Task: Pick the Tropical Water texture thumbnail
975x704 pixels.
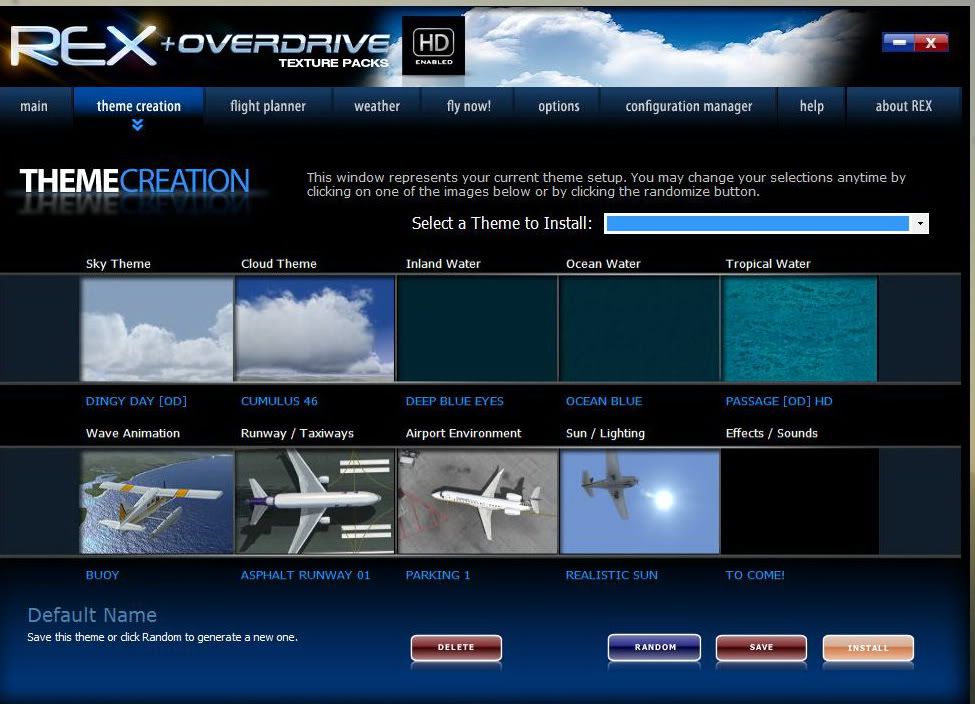Action: [799, 329]
